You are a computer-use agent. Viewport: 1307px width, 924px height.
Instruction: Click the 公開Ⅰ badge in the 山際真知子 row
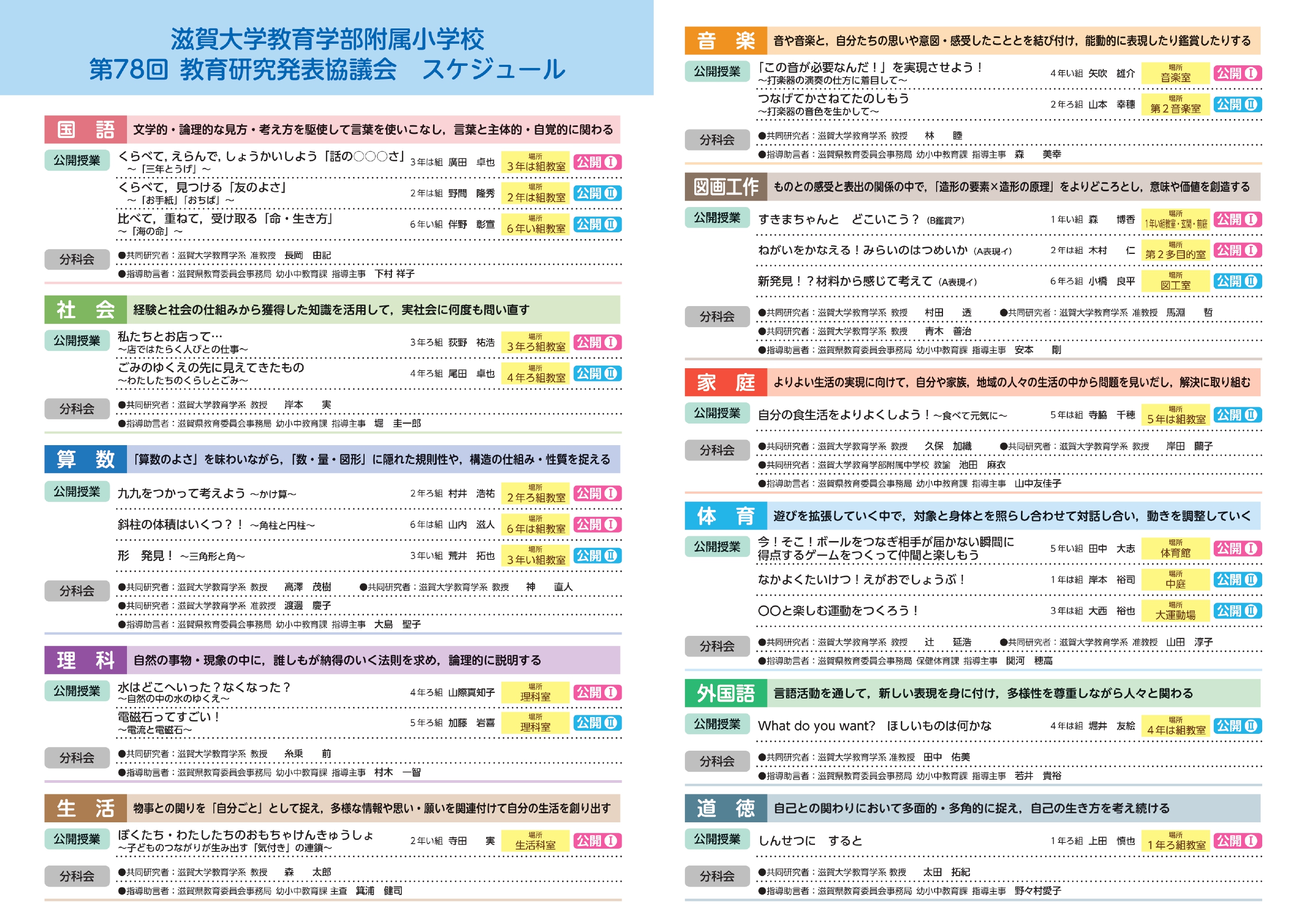(x=597, y=693)
